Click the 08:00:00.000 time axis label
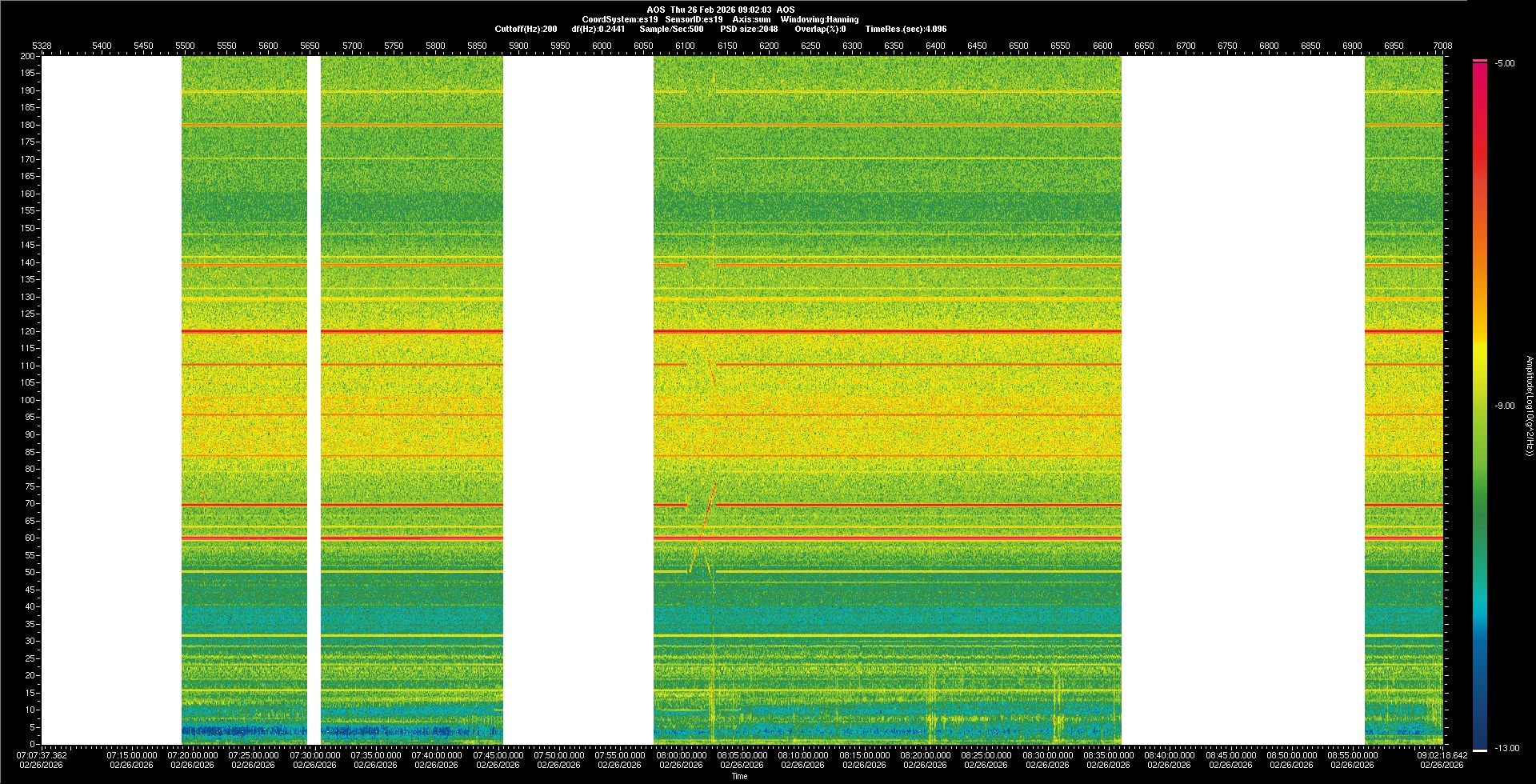The width and height of the screenshot is (1536, 784). pyautogui.click(x=682, y=754)
